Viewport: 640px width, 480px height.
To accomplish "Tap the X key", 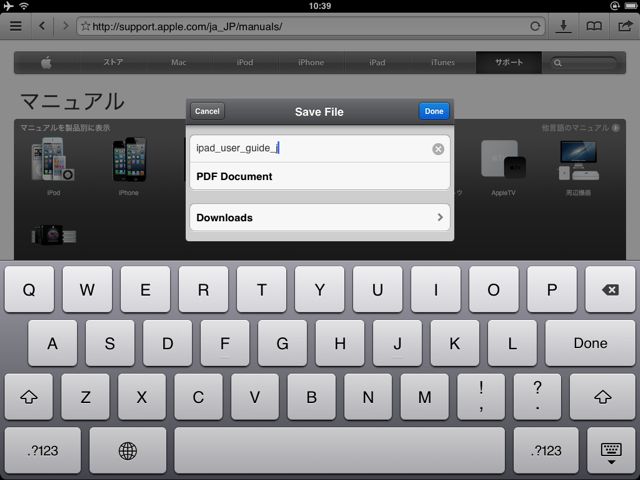I will pyautogui.click(x=142, y=397).
